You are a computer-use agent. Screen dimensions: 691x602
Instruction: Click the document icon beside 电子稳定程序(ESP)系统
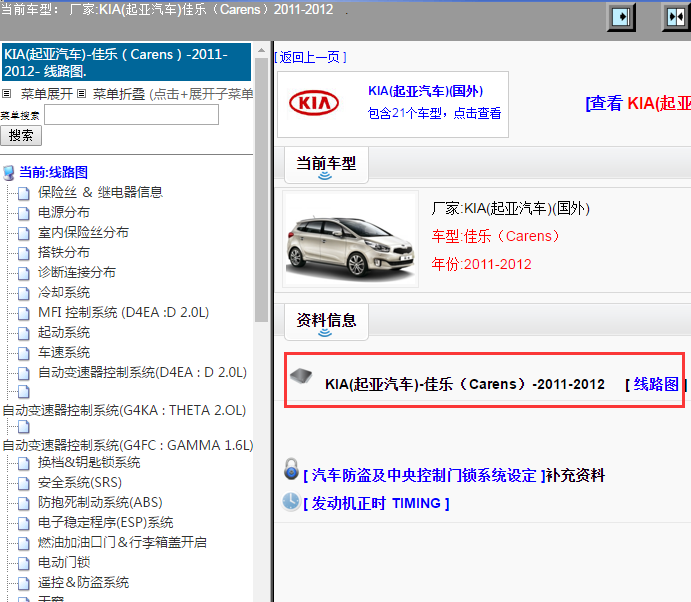pos(24,523)
